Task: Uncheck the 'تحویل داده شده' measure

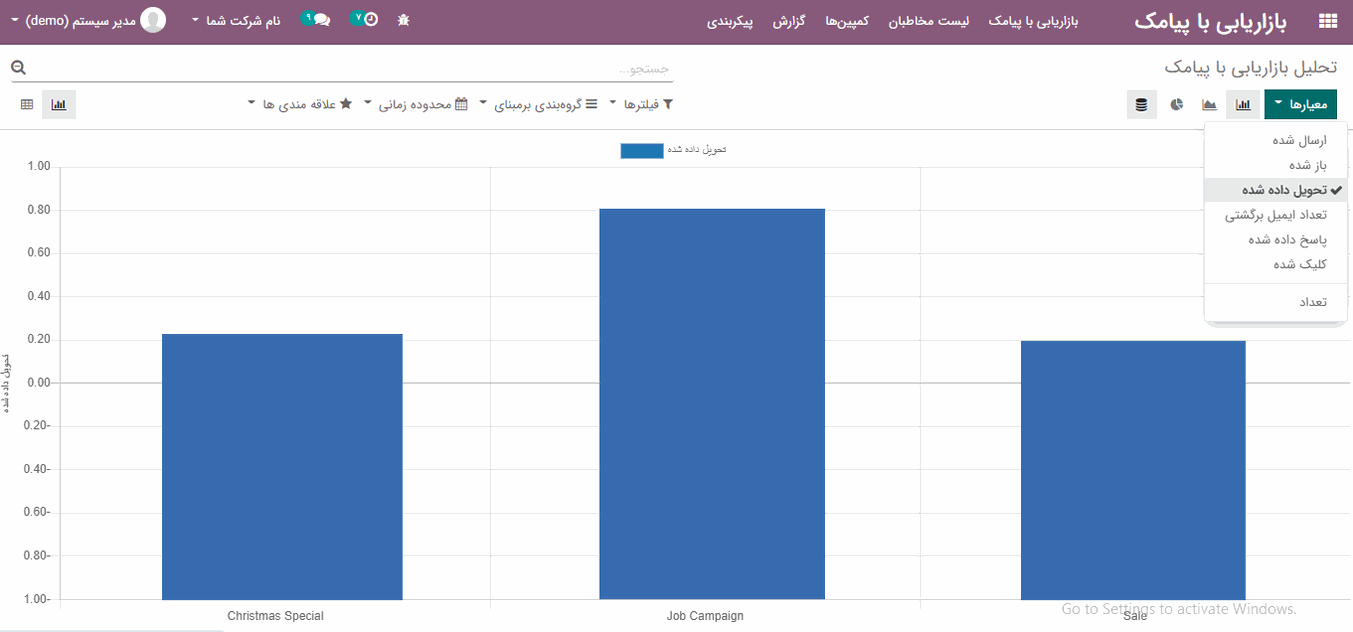Action: pyautogui.click(x=1284, y=190)
